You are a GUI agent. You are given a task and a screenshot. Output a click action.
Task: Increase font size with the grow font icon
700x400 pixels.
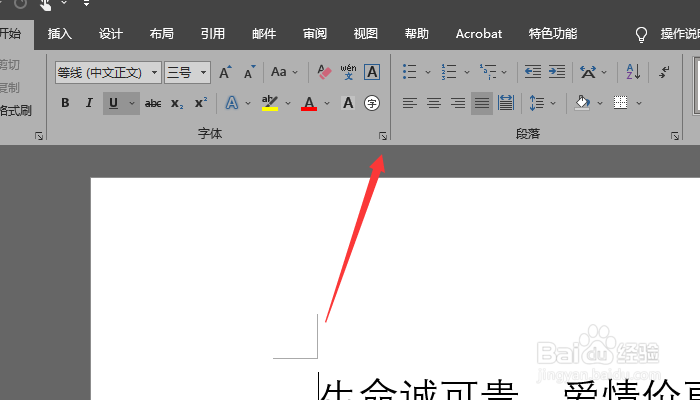(225, 72)
